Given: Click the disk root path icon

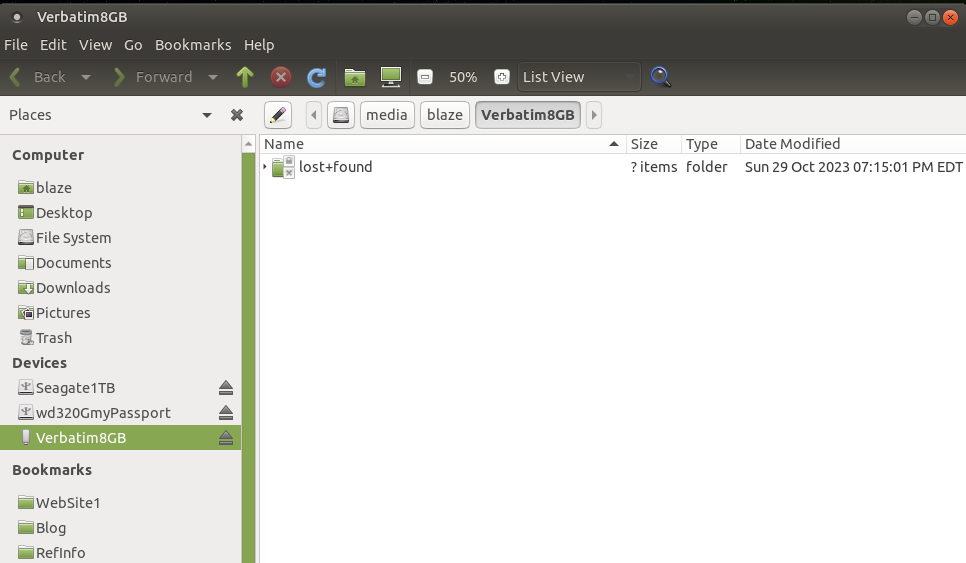Looking at the screenshot, I should click(x=341, y=115).
